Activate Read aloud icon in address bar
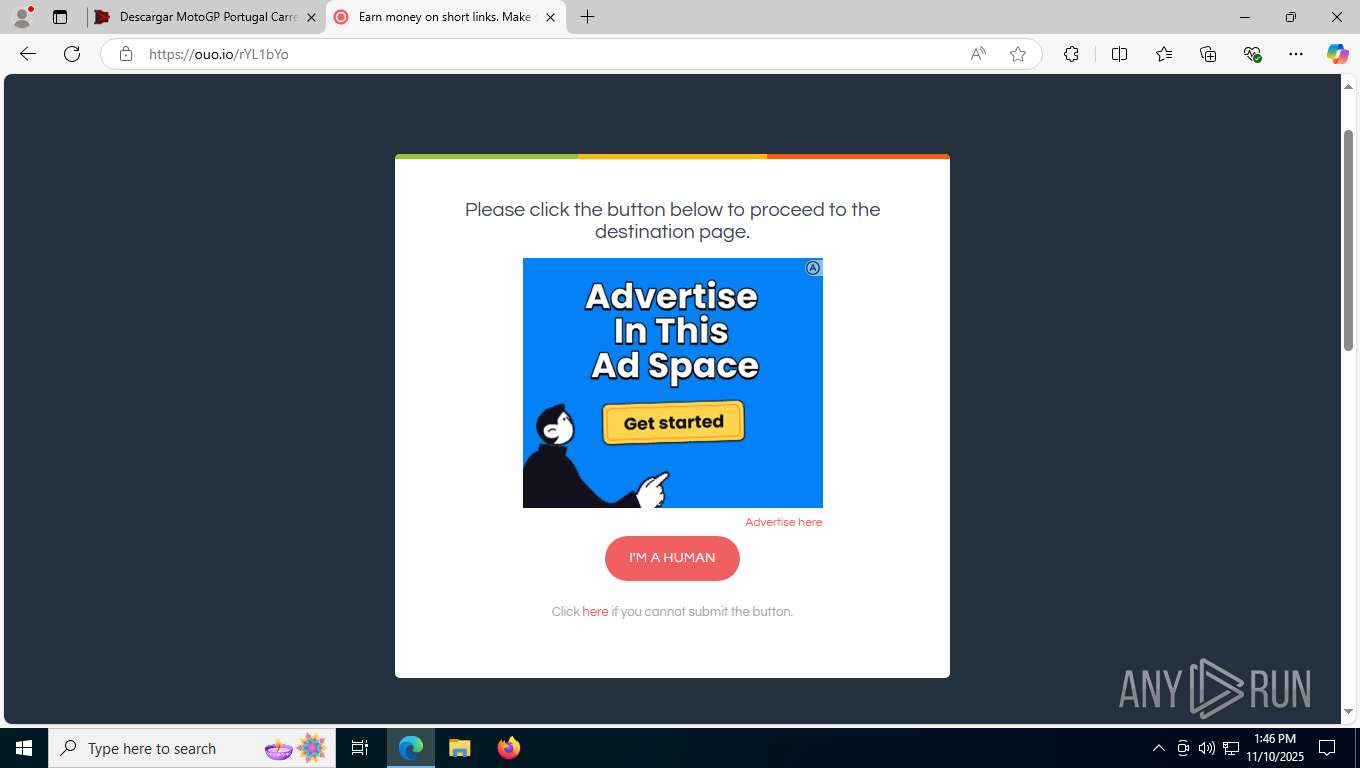The image size is (1360, 768). 978,54
